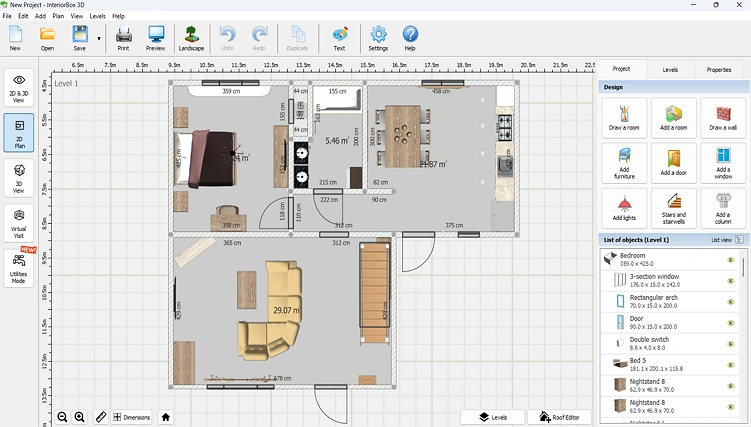This screenshot has width=751, height=427.
Task: Open the Levels menu
Action: click(x=97, y=16)
